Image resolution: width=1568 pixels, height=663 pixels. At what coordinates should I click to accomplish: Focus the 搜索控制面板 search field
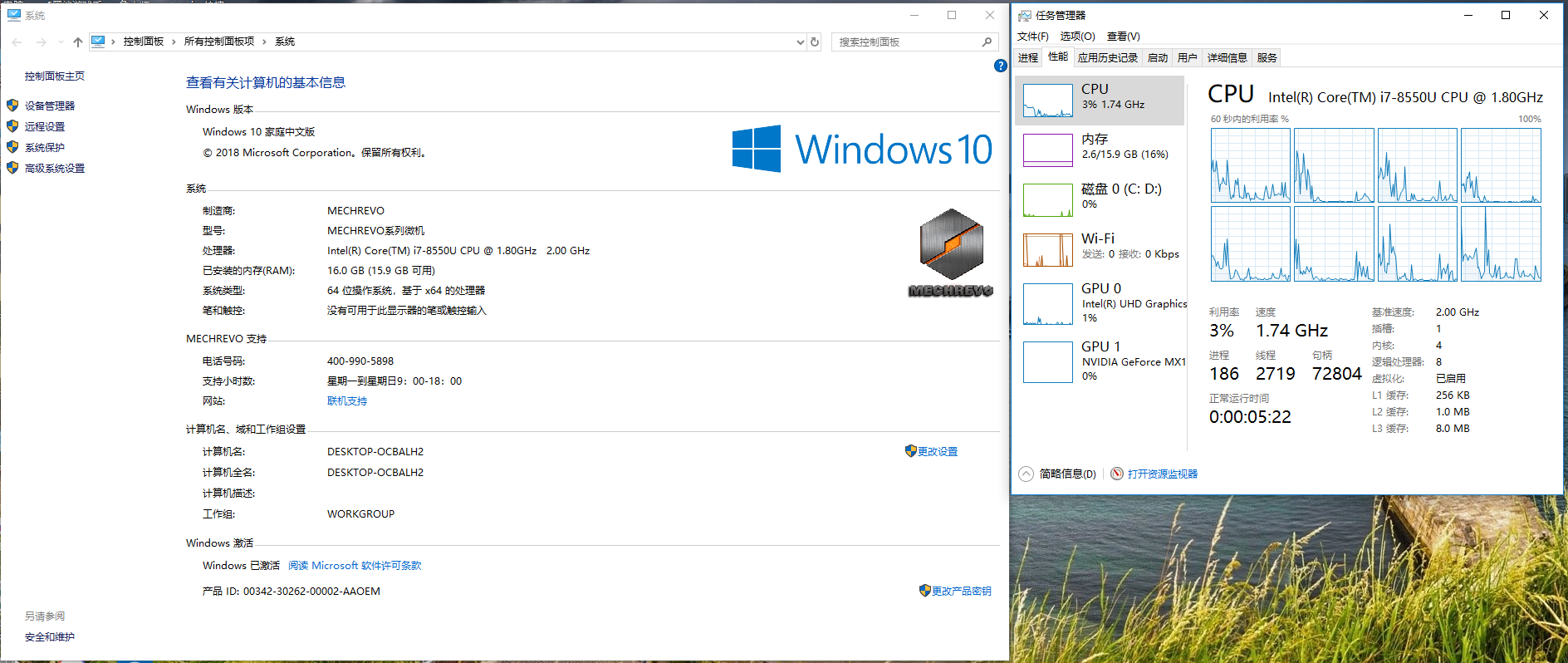click(x=905, y=42)
